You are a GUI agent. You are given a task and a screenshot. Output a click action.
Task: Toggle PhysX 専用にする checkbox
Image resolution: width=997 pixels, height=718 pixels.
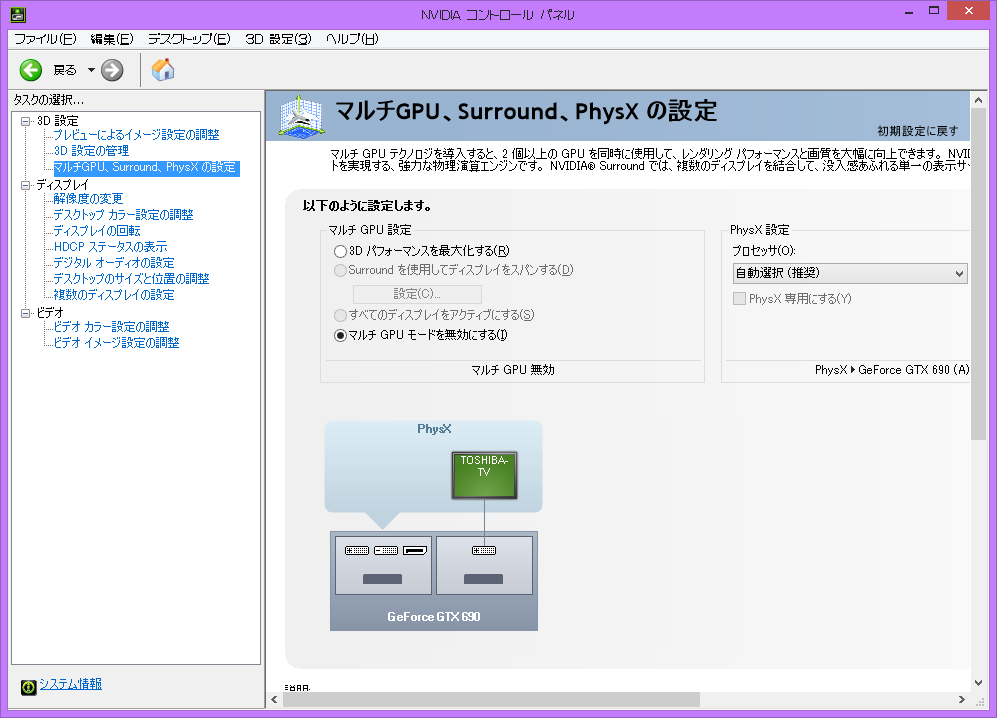pos(739,298)
